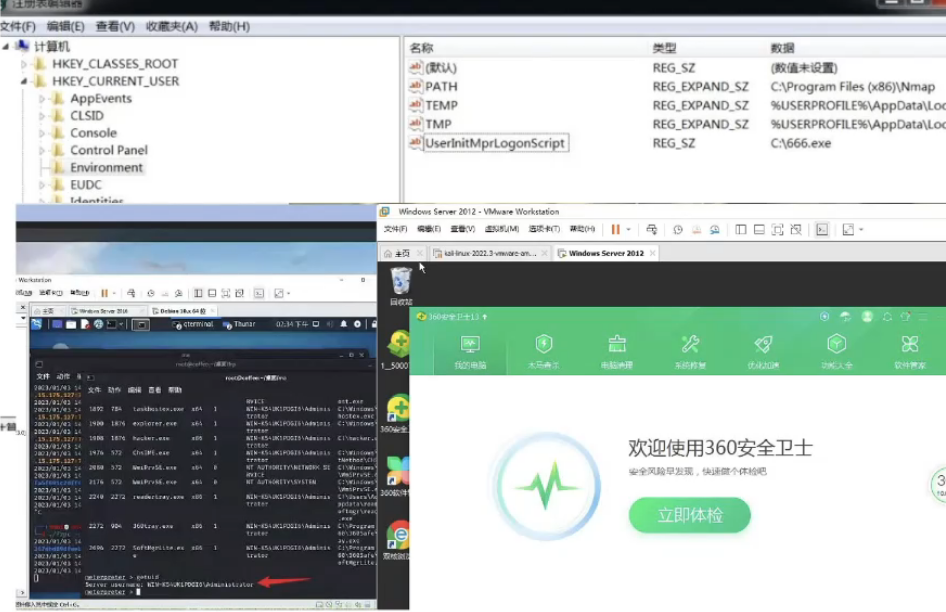The height and width of the screenshot is (612, 946).
Task: Revert Windows Server 2012 VM to snapshot
Action: point(696,229)
